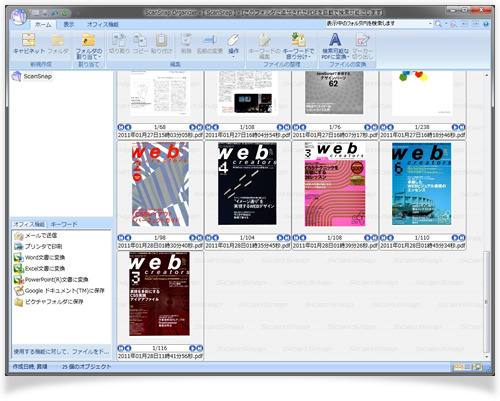This screenshot has width=500, height=401.
Task: Go to next page of the 1/98 document
Action: [x=192, y=238]
